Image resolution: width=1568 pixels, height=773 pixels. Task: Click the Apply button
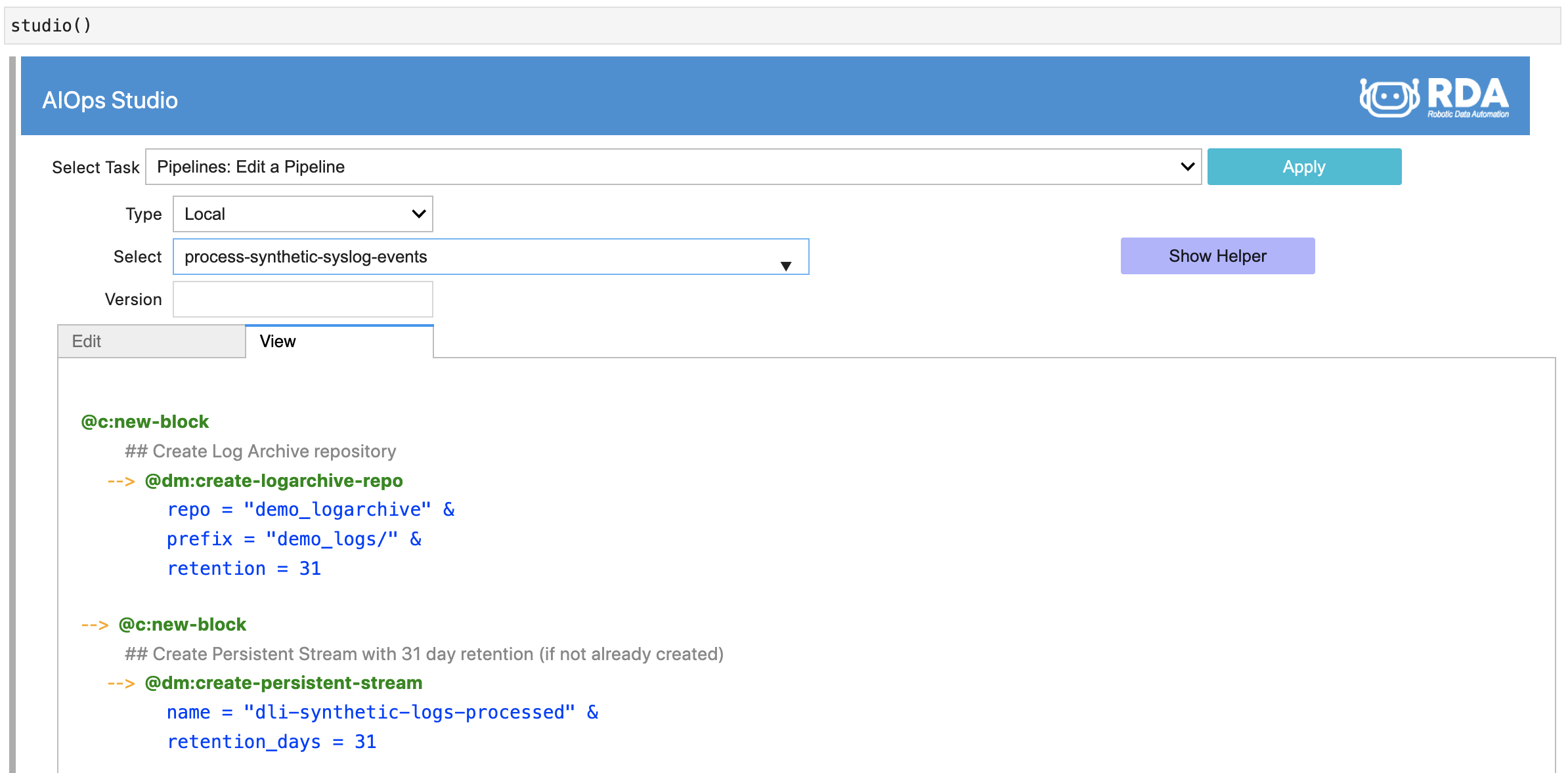click(x=1303, y=167)
